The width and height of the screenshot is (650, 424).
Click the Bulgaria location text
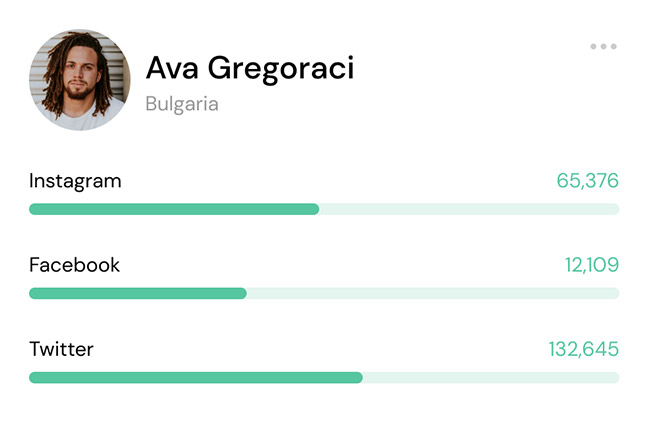coord(181,104)
